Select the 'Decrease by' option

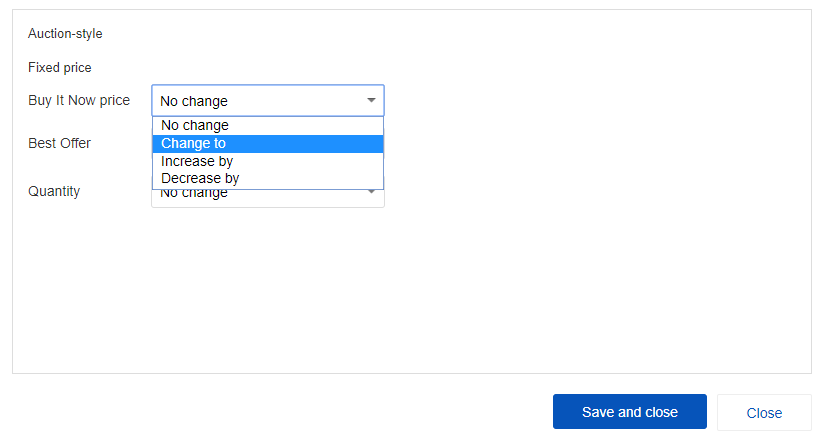click(200, 179)
